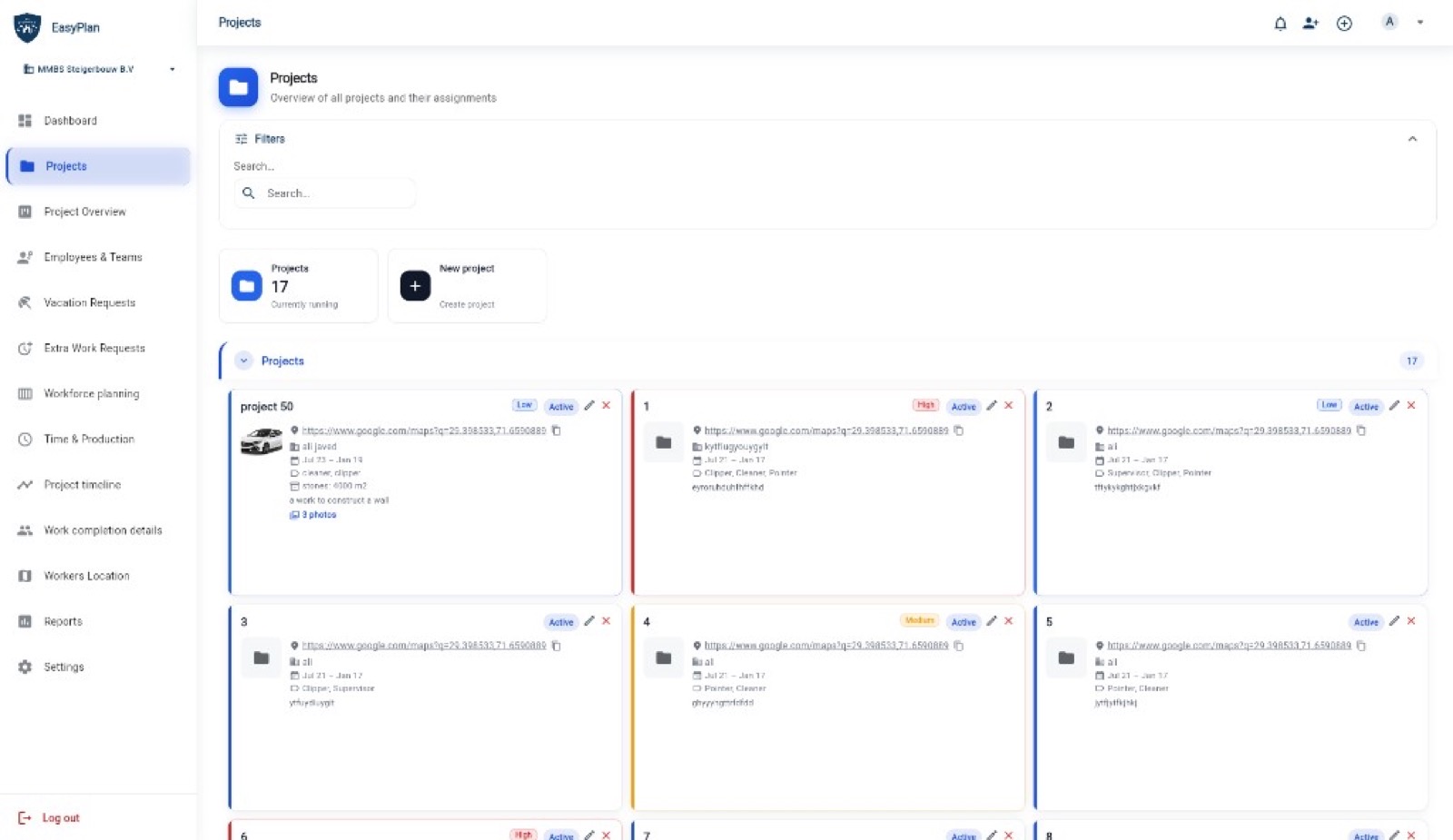Open project 4 Google Maps link
The image size is (1453, 840).
click(x=826, y=646)
